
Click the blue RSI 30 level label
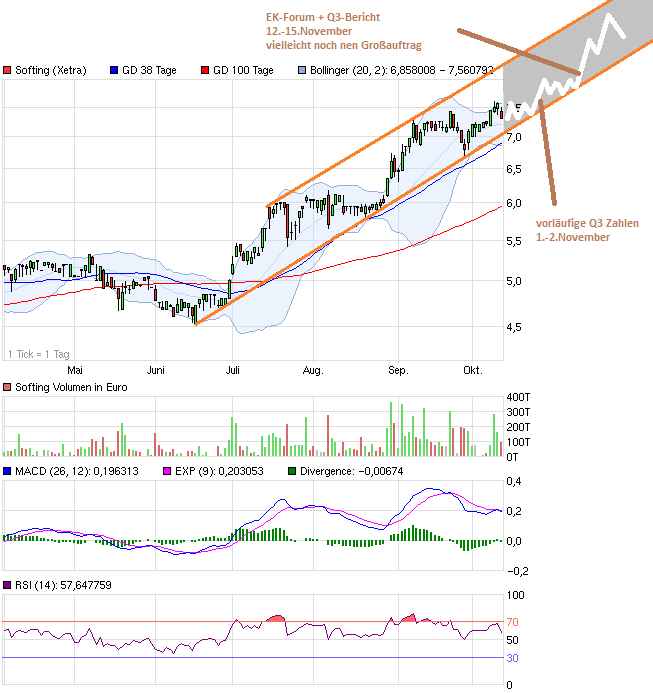click(x=512, y=659)
